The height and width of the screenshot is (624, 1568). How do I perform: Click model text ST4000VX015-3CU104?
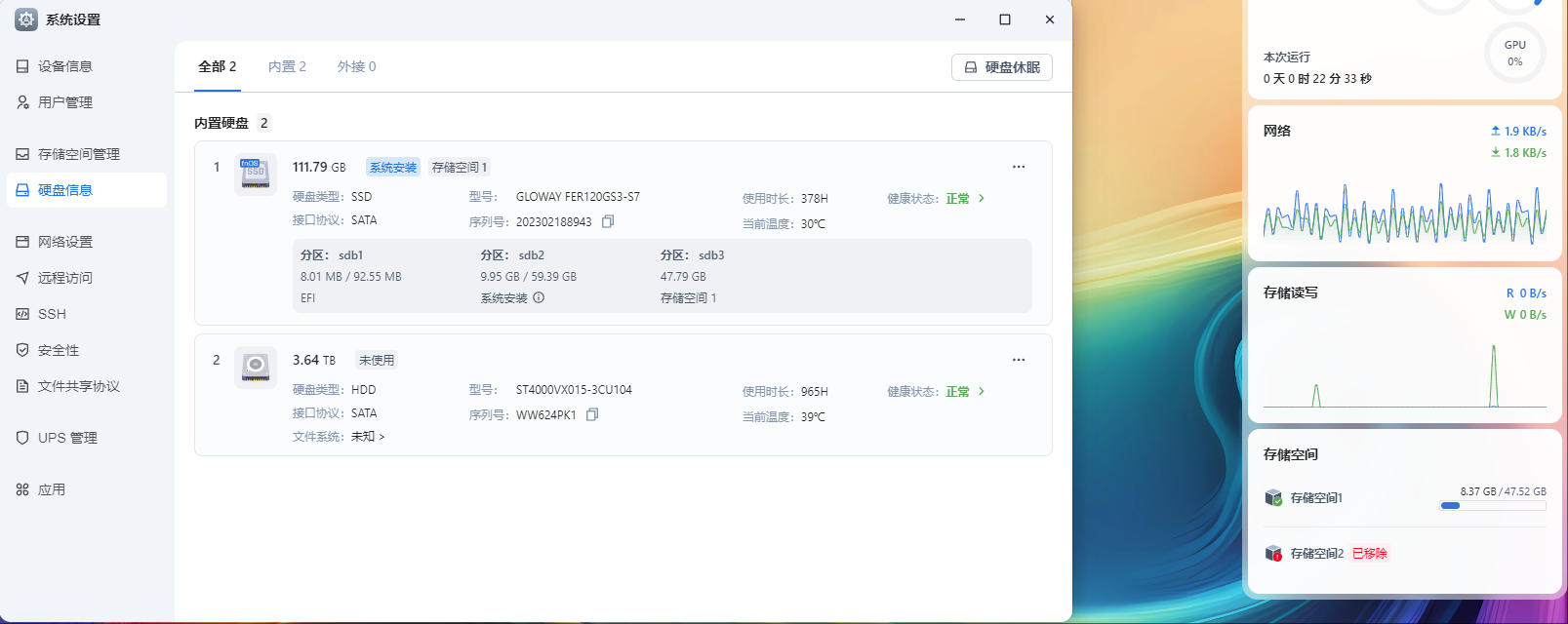[x=574, y=390]
